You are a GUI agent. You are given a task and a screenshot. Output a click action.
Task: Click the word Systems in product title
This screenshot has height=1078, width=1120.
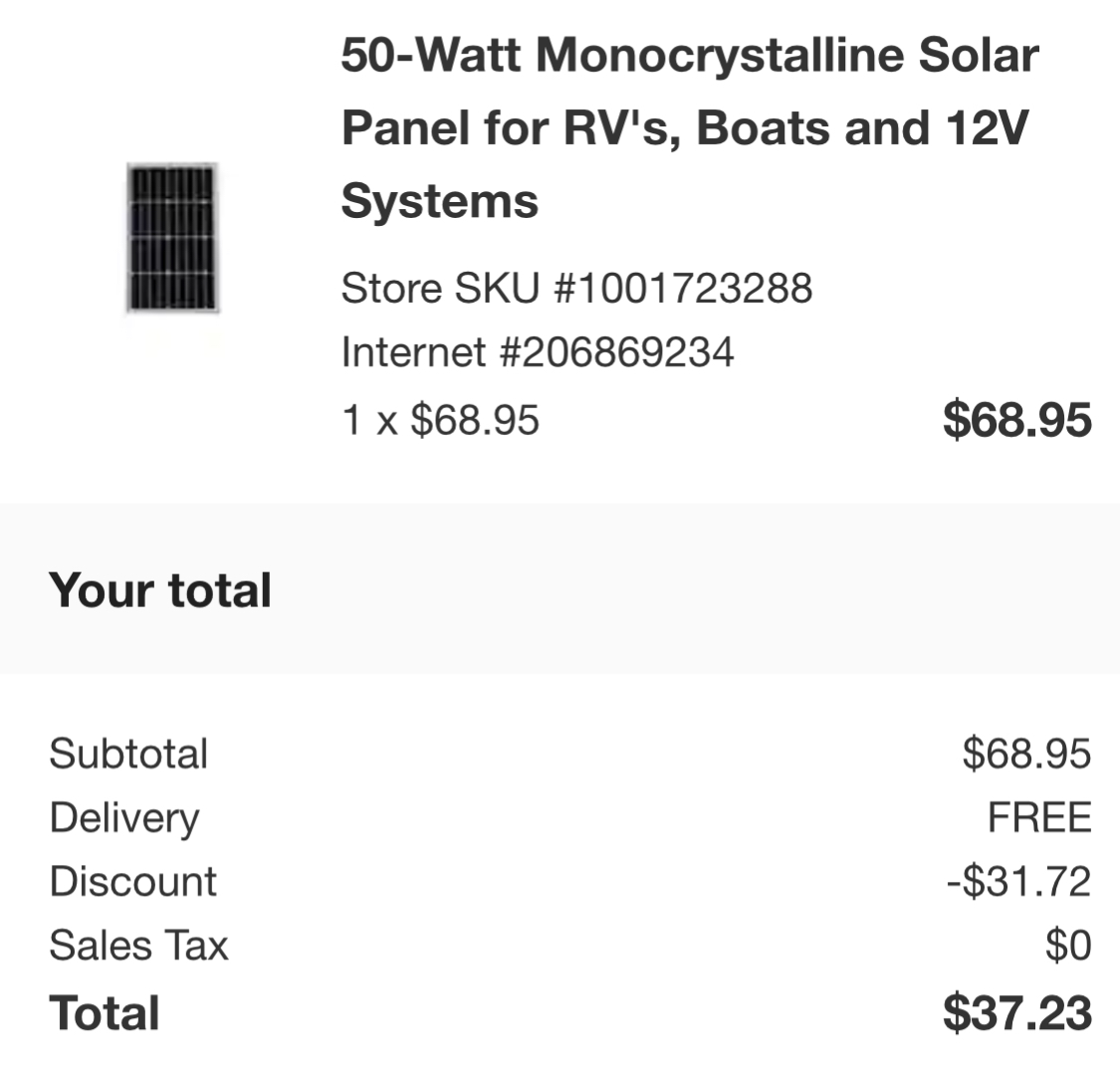[440, 201]
